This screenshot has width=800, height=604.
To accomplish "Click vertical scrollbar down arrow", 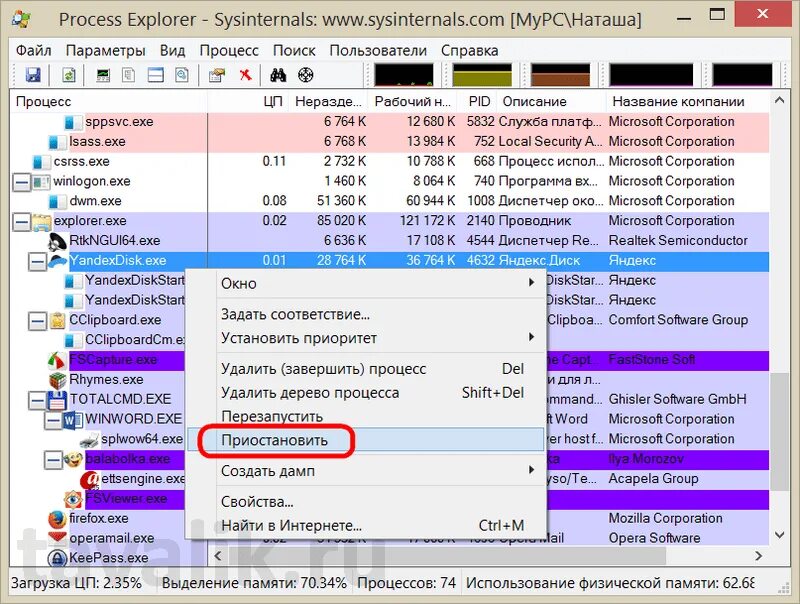I will coord(780,535).
